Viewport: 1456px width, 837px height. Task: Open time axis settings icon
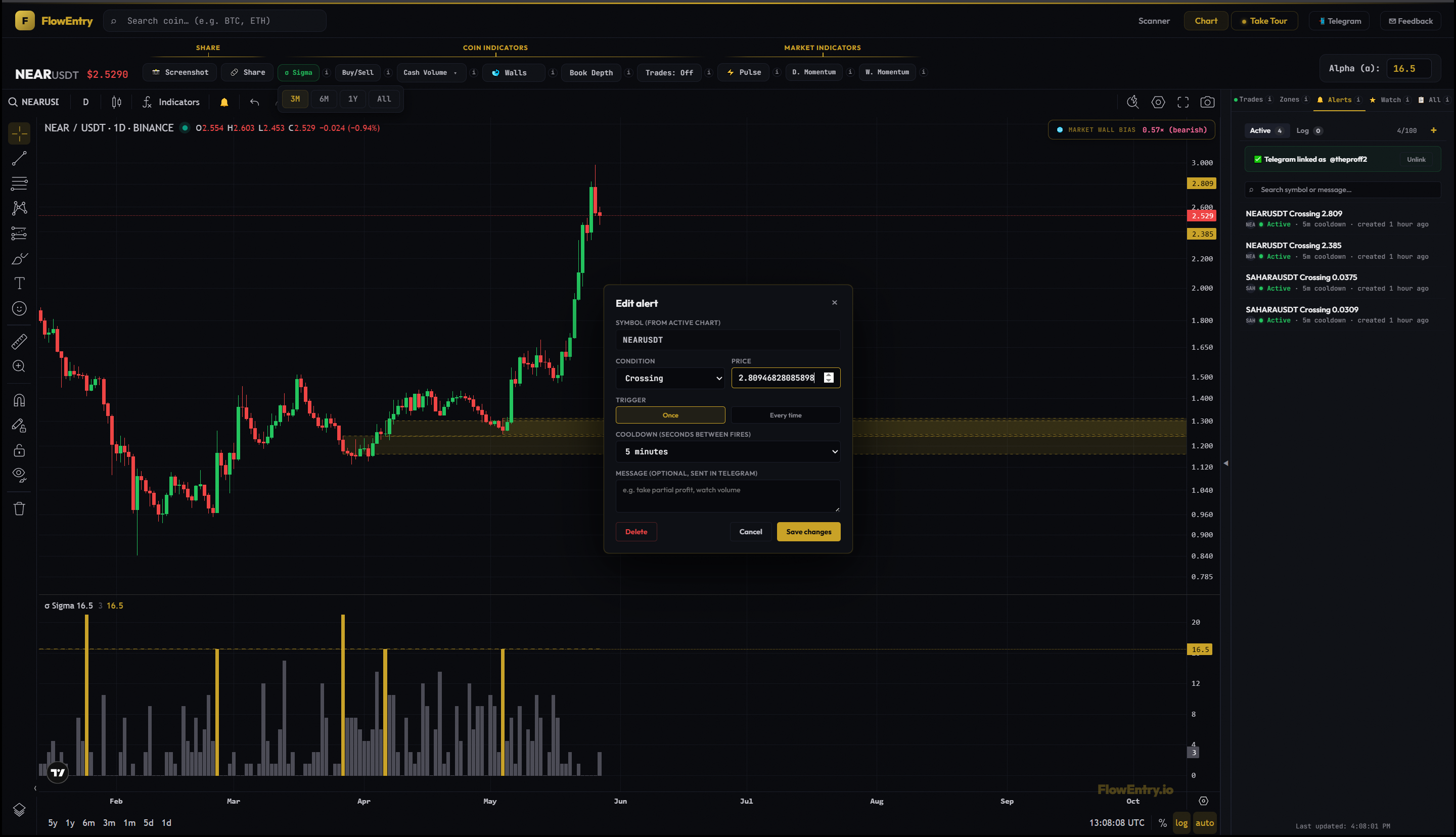point(1204,801)
